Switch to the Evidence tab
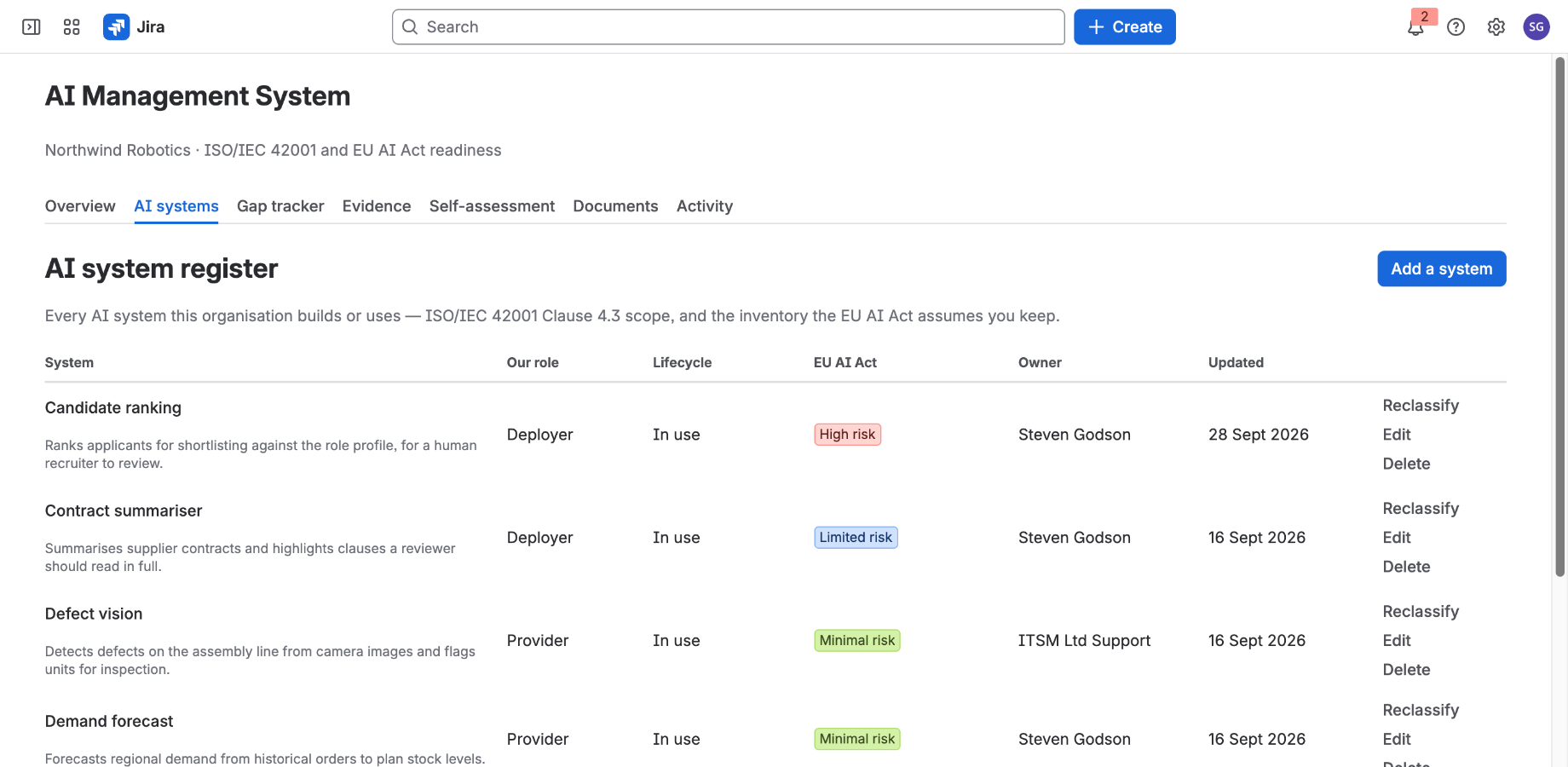The image size is (1568, 767). pyautogui.click(x=377, y=206)
